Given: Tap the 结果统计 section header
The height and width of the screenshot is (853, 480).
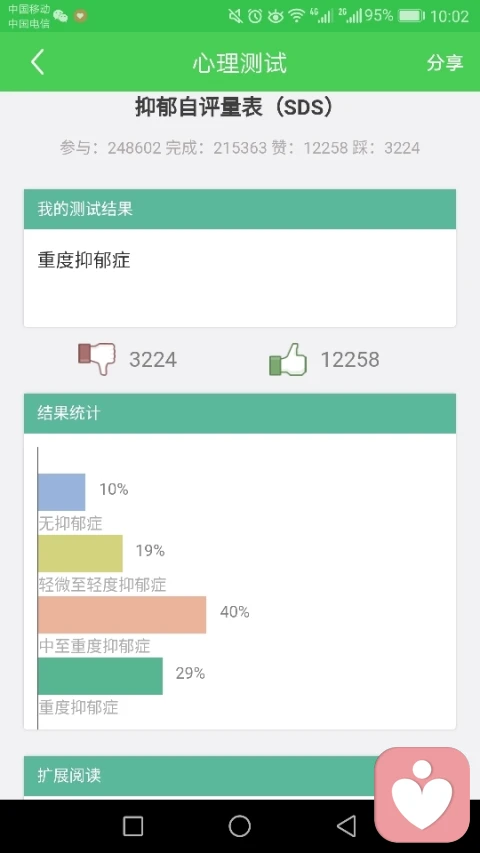Looking at the screenshot, I should 240,413.
